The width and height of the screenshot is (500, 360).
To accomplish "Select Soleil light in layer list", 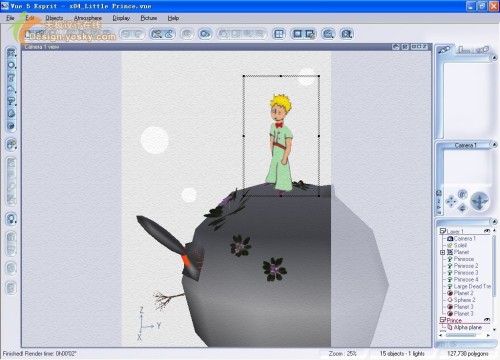I will pos(460,245).
